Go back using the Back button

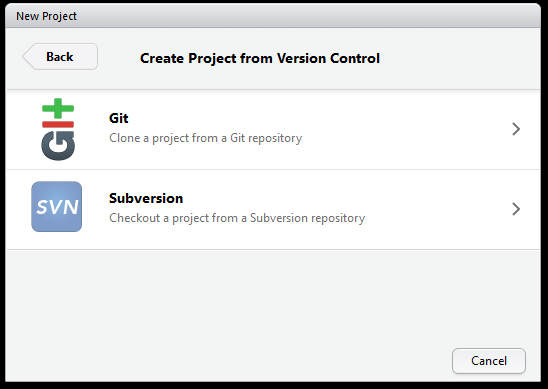pyautogui.click(x=60, y=57)
